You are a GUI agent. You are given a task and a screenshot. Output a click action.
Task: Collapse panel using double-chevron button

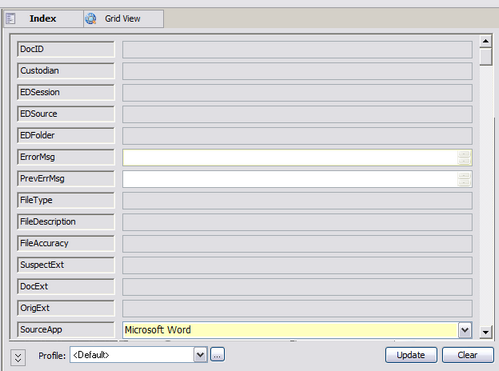tap(18, 358)
